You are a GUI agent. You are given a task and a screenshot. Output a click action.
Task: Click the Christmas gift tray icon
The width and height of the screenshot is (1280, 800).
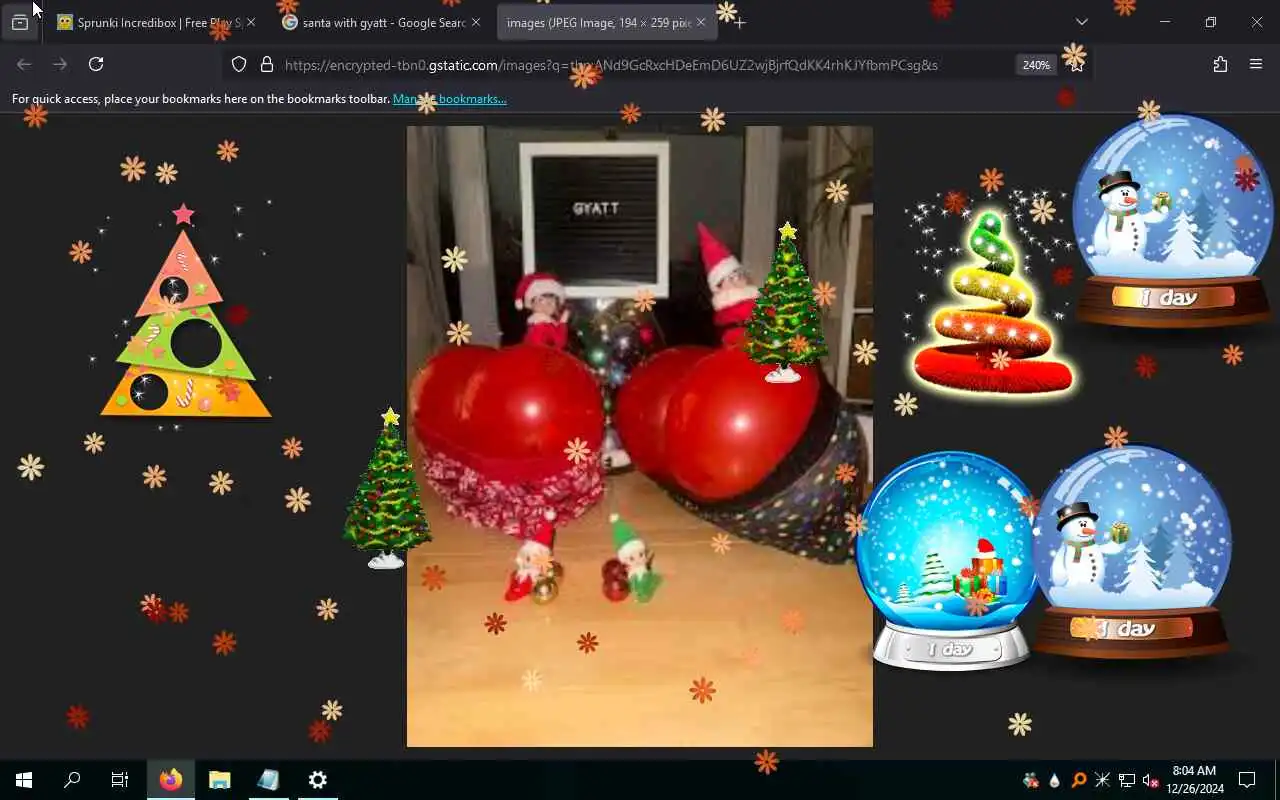tap(1031, 780)
